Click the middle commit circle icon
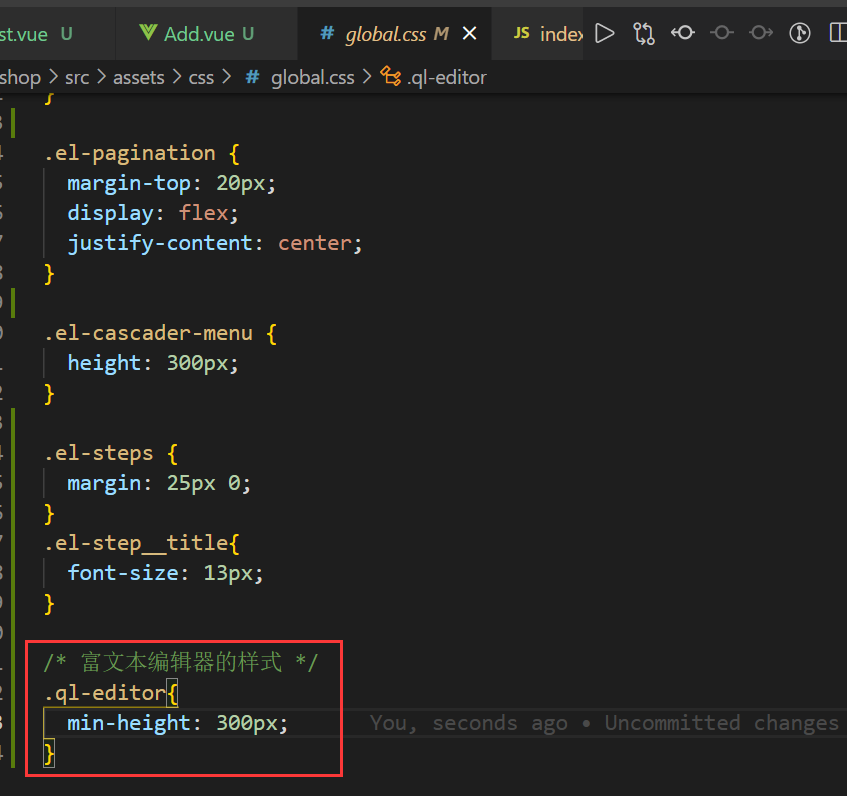 click(x=722, y=33)
